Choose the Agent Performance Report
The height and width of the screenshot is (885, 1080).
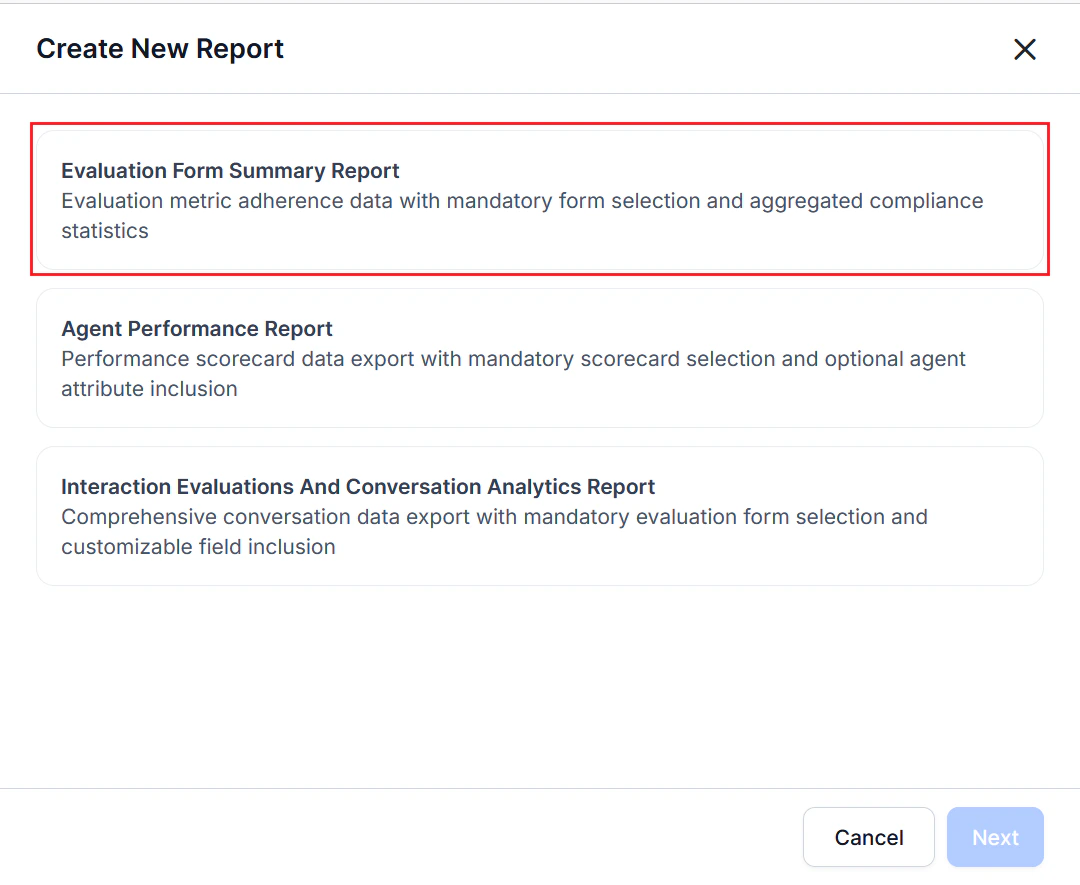tap(540, 358)
